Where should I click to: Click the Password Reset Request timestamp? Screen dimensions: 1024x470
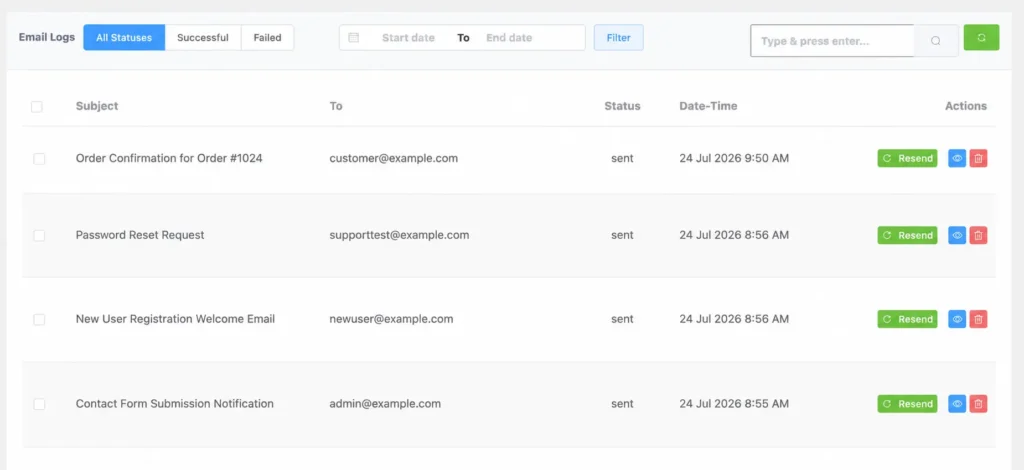pos(734,235)
